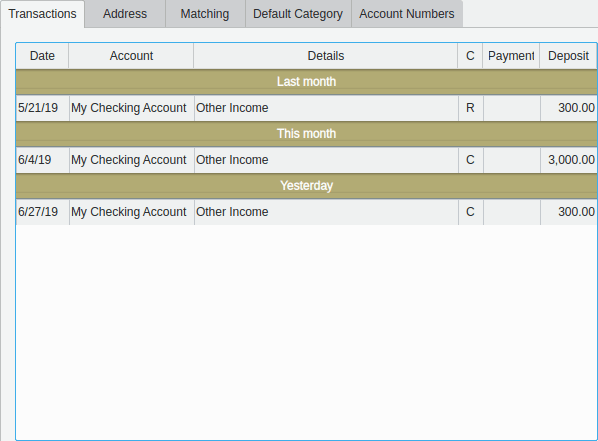Sort by the Deposit column header
The image size is (598, 441).
(x=568, y=56)
